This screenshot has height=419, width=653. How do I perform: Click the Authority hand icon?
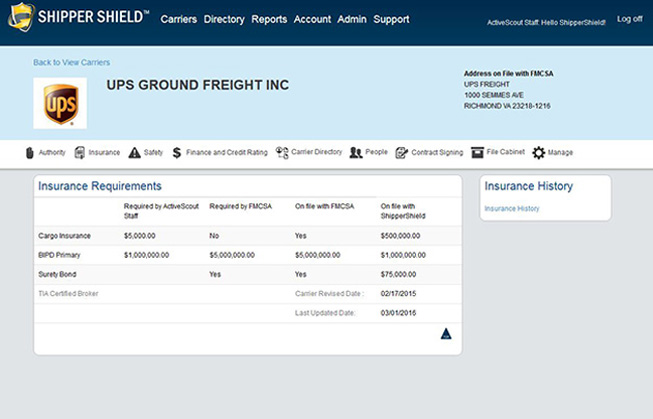coord(29,153)
